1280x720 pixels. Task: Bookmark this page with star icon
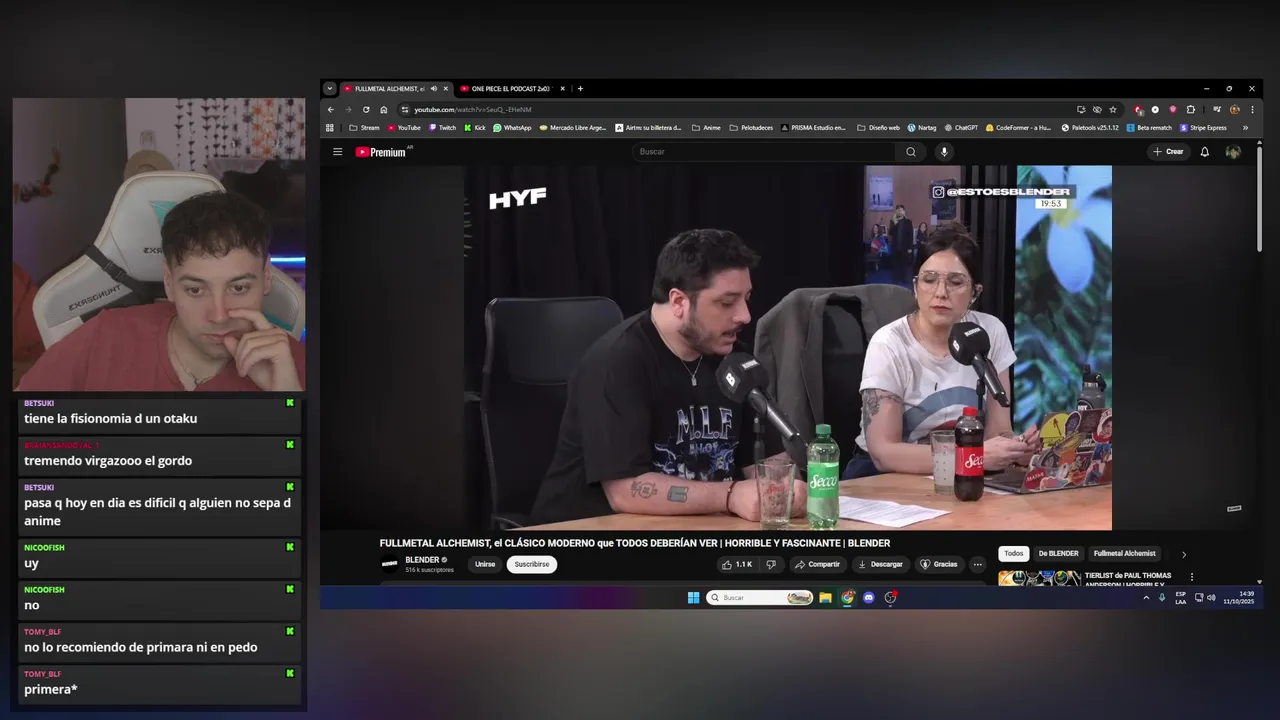1113,110
